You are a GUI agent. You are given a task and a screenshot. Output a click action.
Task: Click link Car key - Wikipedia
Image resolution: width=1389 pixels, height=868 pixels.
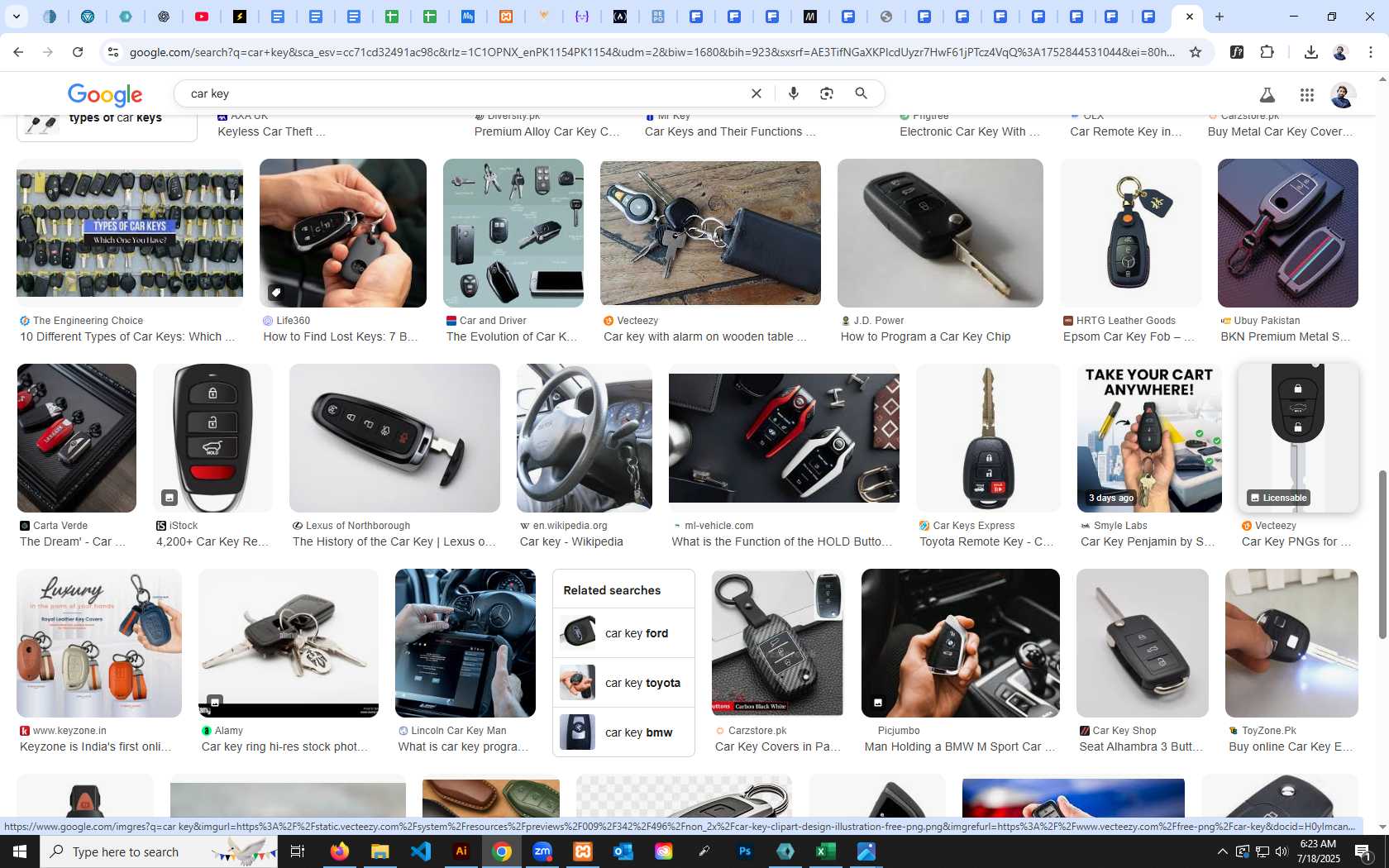(x=571, y=541)
